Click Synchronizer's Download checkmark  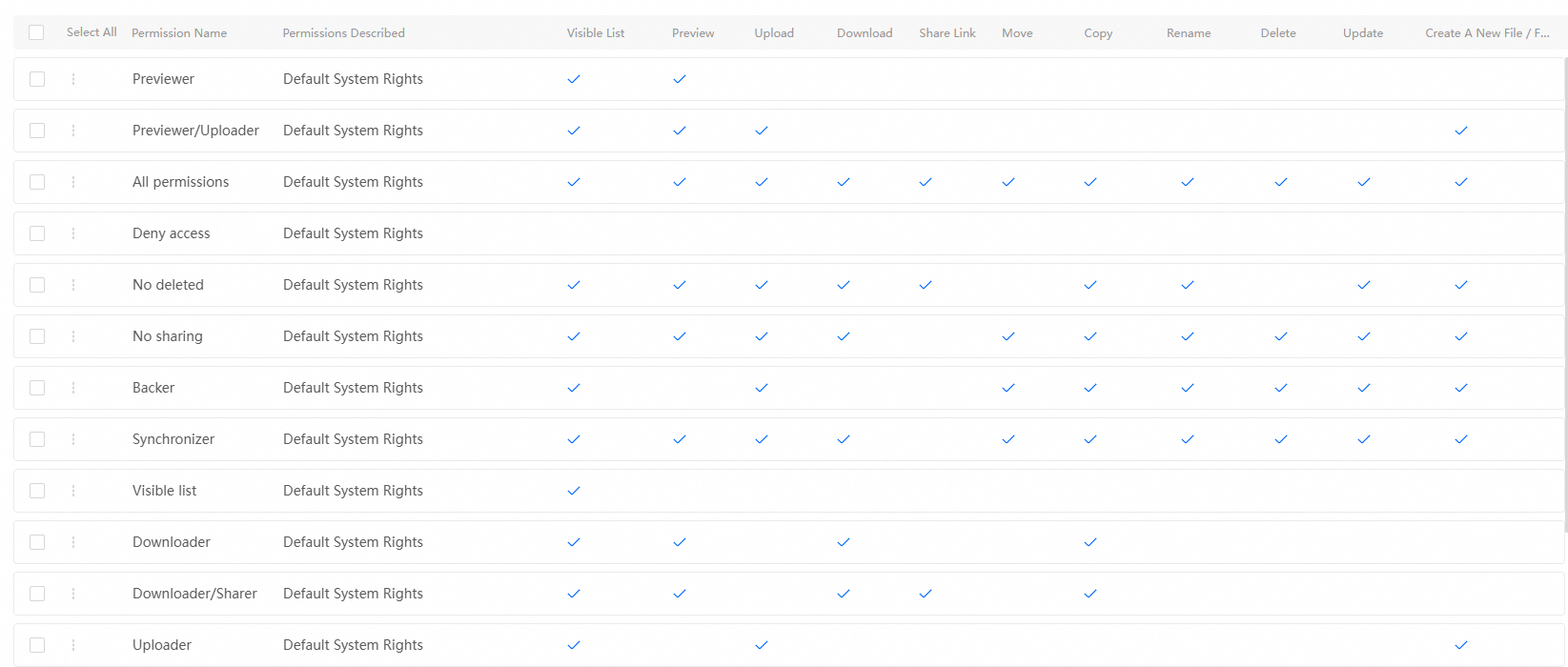pos(844,439)
